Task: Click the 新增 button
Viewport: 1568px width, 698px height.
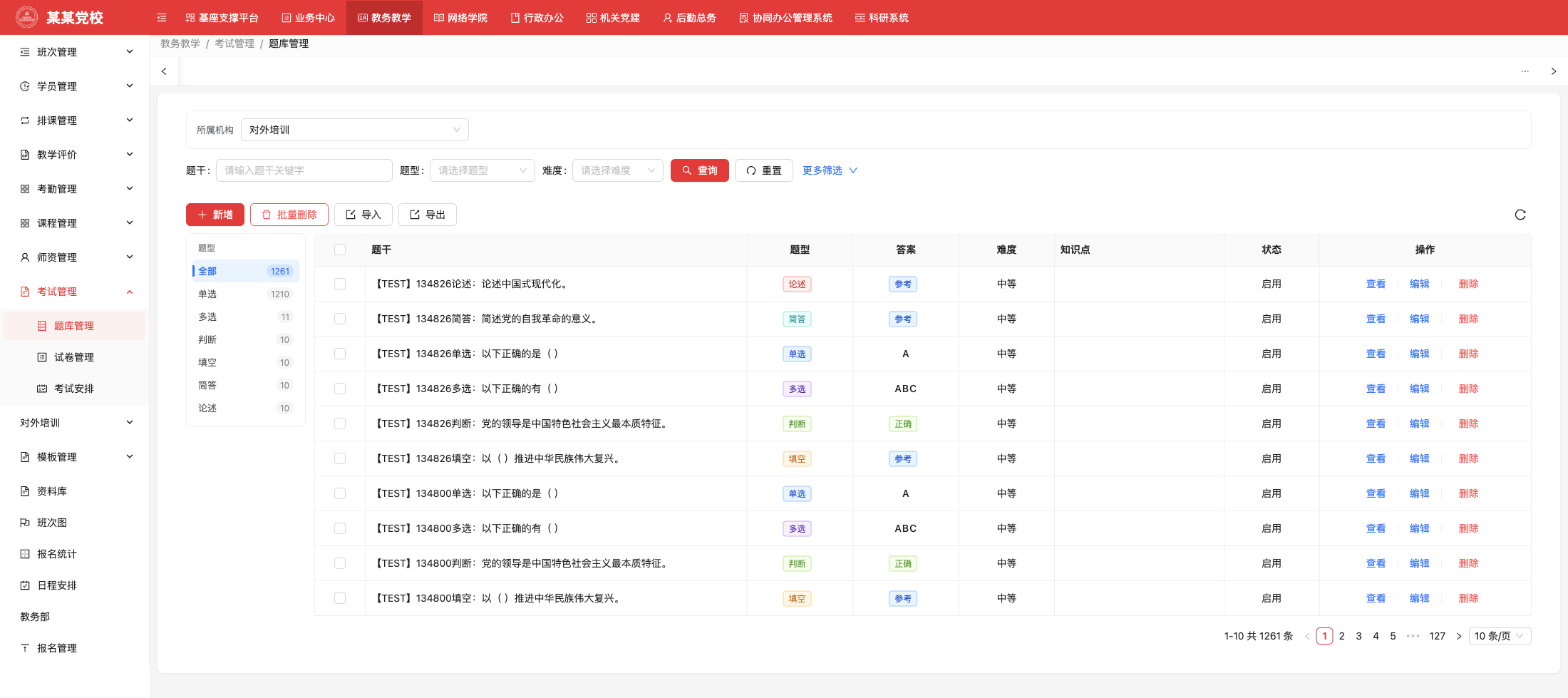Action: pyautogui.click(x=215, y=215)
